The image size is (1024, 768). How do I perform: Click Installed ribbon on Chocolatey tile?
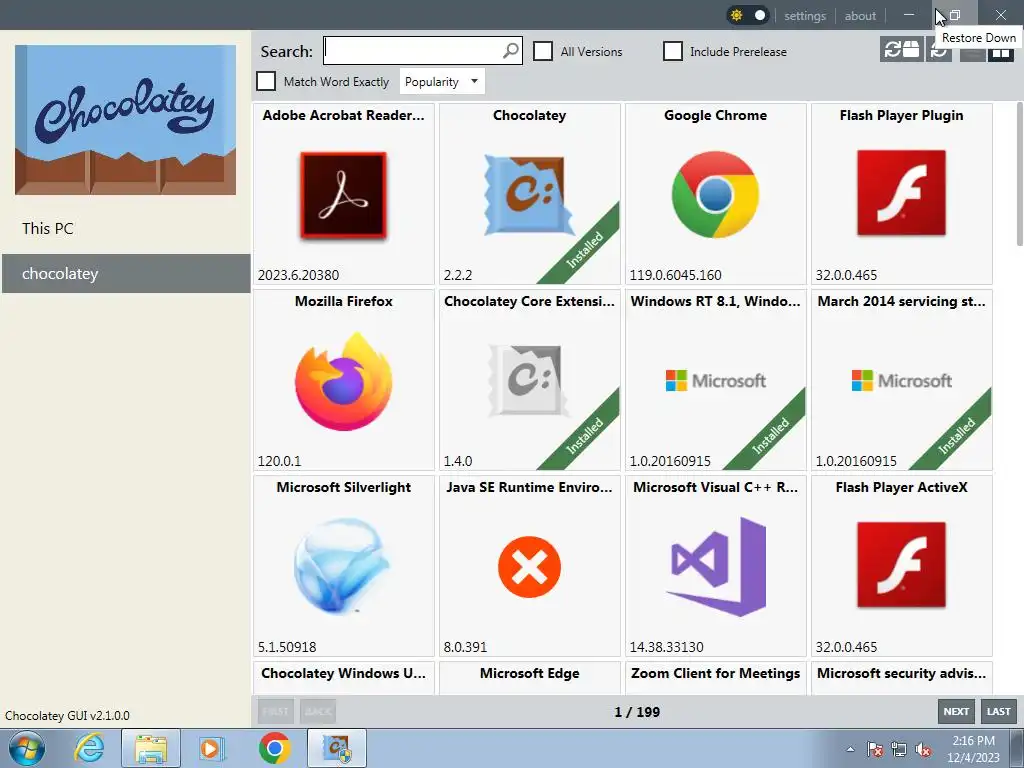(585, 249)
